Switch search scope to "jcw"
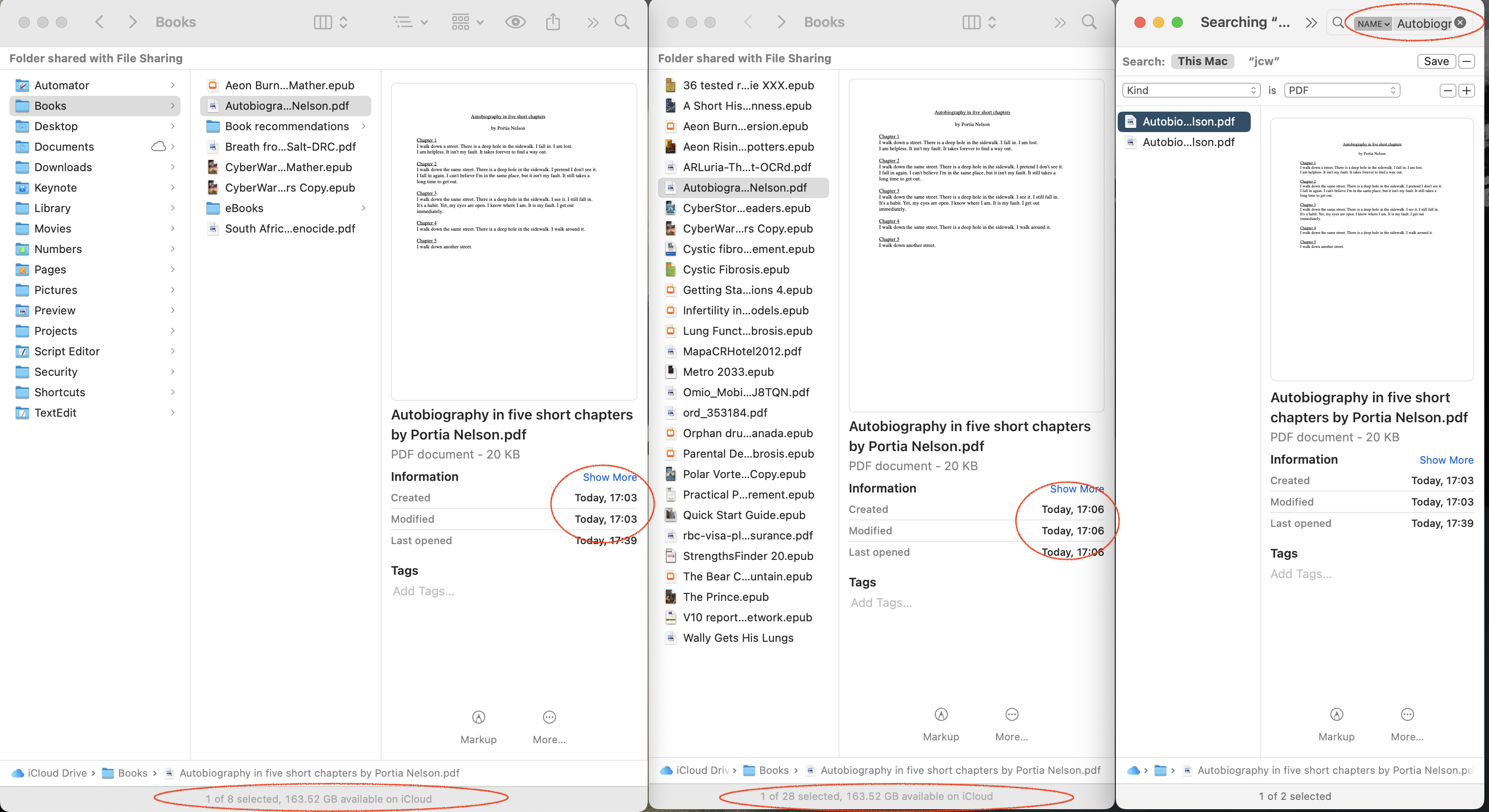The width and height of the screenshot is (1489, 812). (x=1264, y=61)
